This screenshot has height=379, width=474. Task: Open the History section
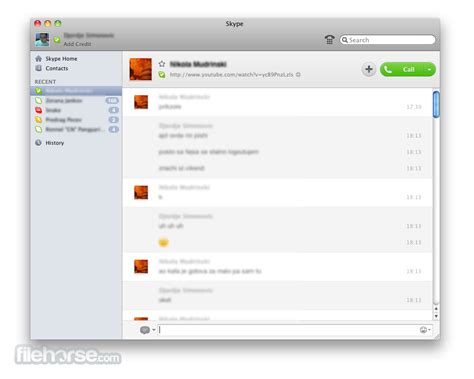point(55,143)
